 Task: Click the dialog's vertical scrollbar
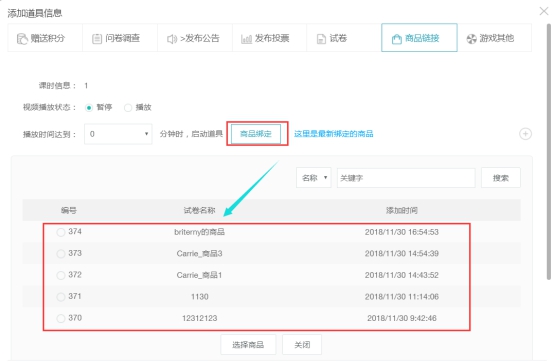click(x=549, y=152)
